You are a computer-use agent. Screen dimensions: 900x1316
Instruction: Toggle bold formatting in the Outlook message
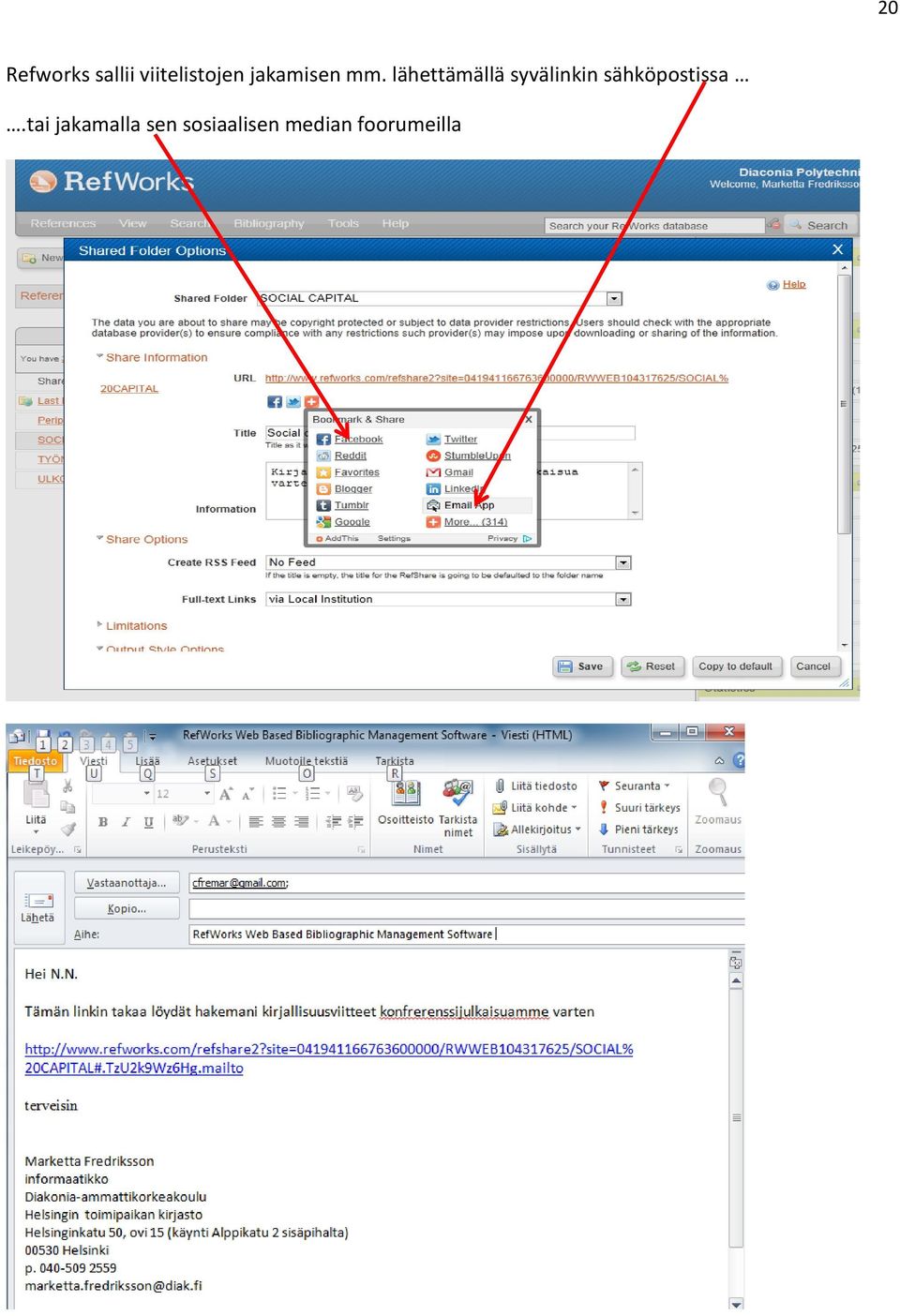103,822
